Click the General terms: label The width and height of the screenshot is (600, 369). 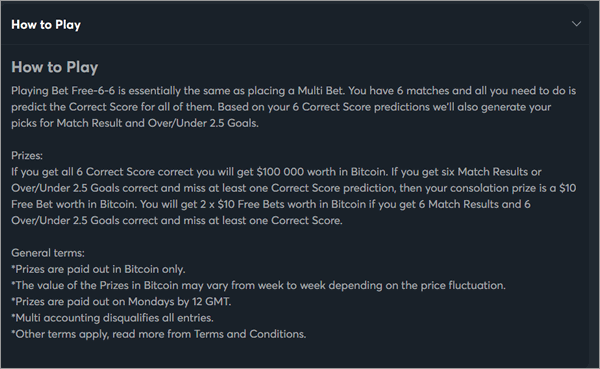pos(48,253)
